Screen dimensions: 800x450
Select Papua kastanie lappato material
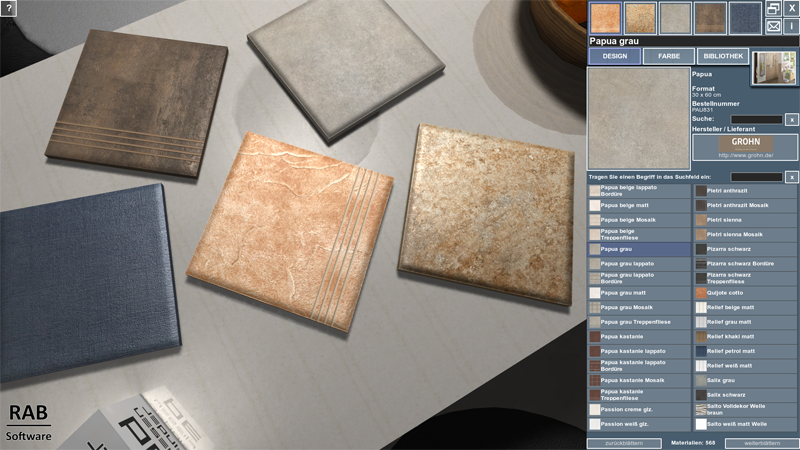pyautogui.click(x=639, y=351)
